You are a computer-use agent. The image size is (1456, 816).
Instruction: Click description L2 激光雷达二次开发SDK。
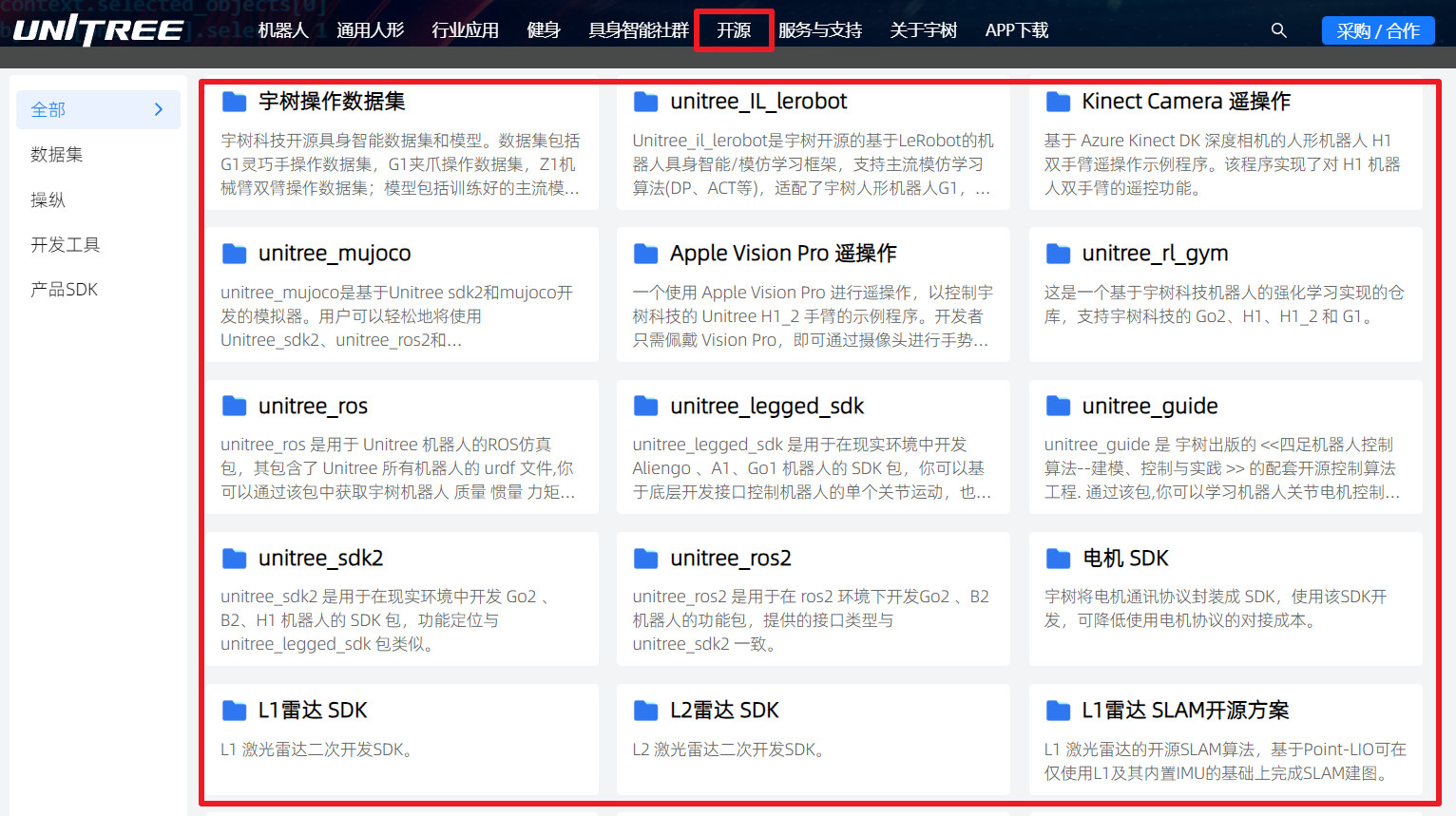point(732,750)
